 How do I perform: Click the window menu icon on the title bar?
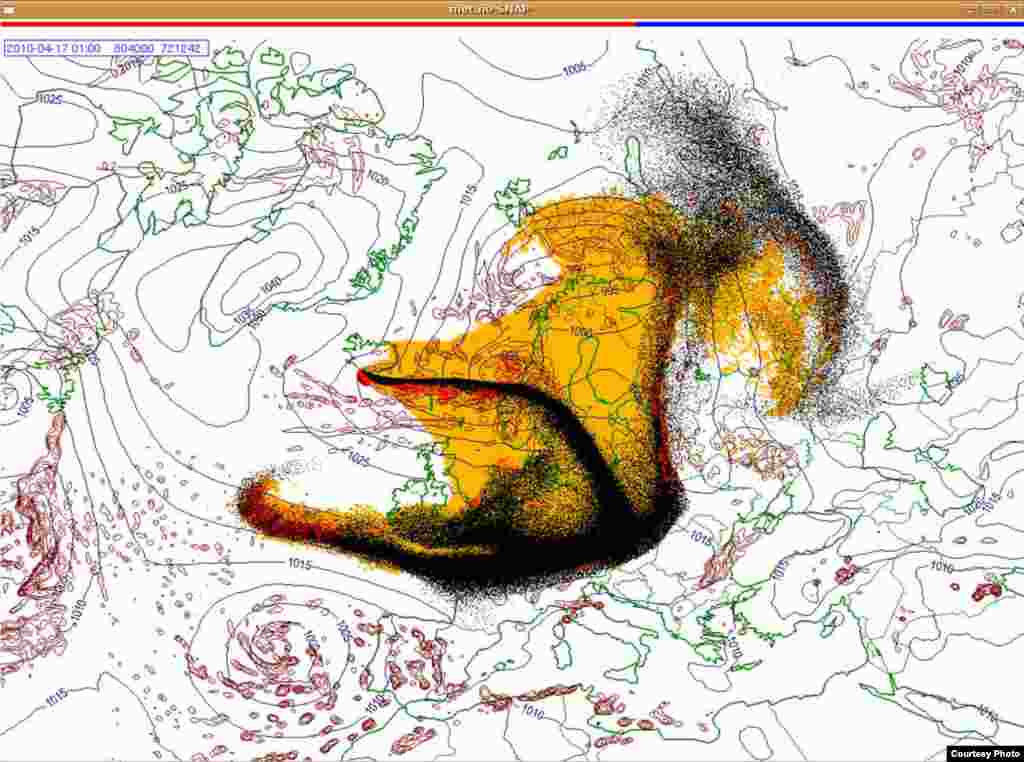click(x=7, y=7)
